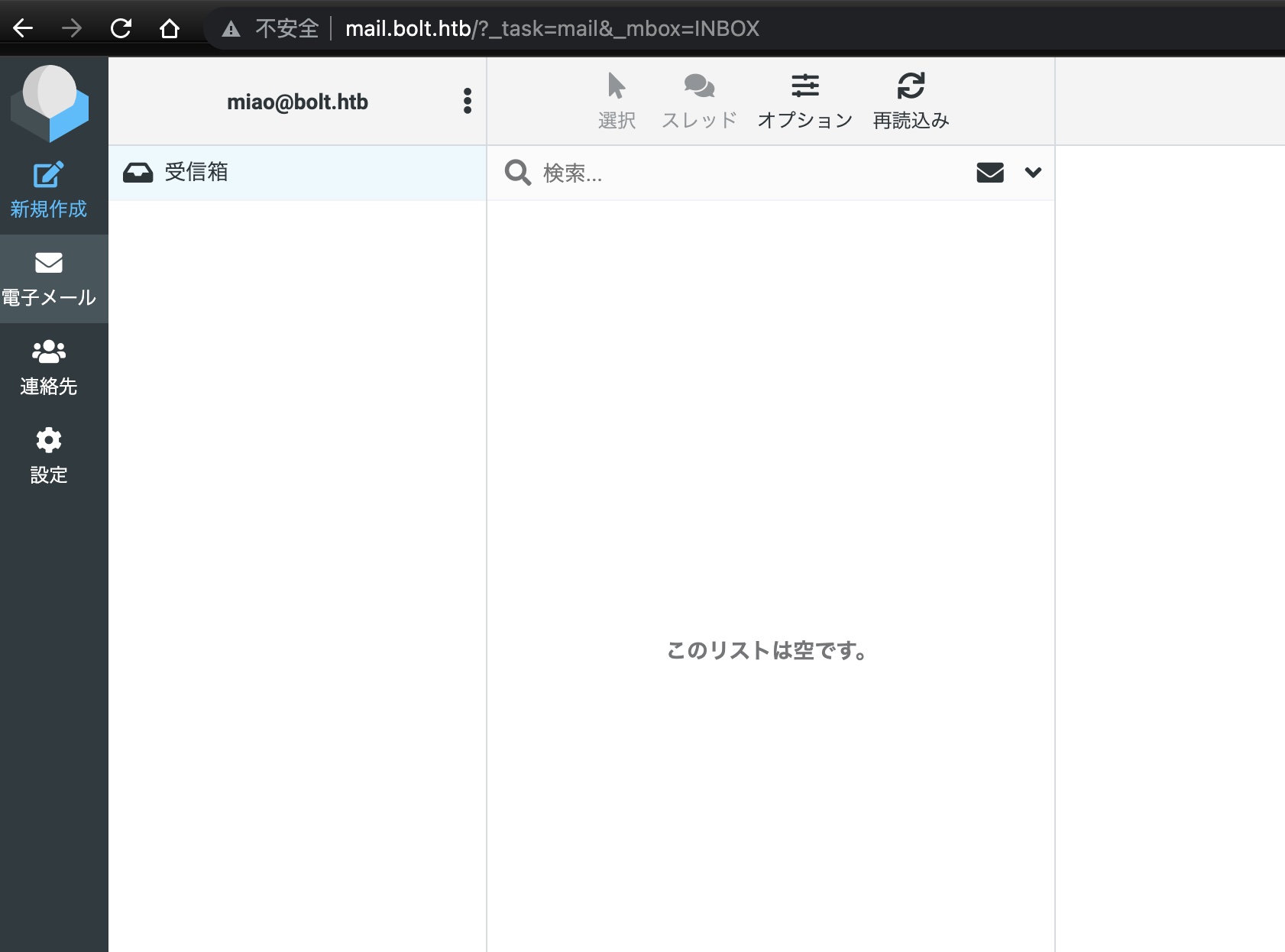Focus the 検索... search field
Screen dimensions: 1285x952
point(749,173)
